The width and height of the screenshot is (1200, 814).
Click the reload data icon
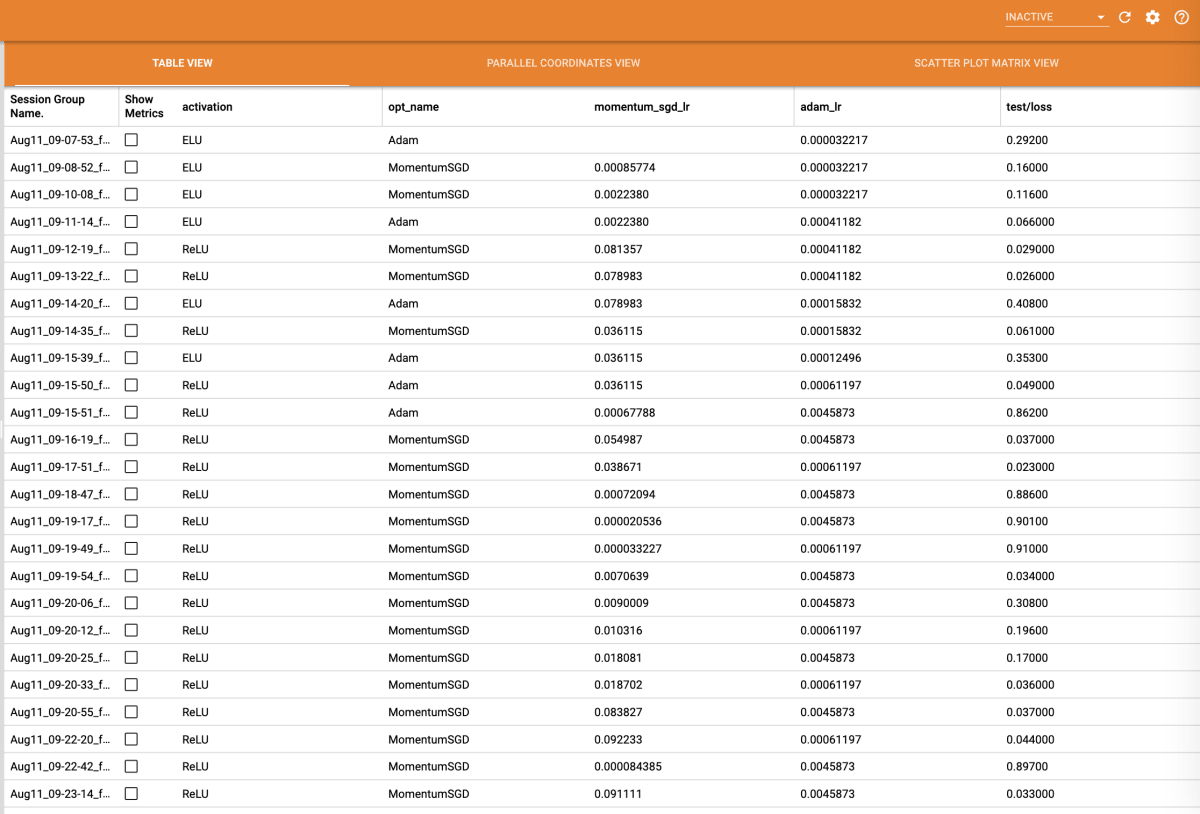coord(1125,18)
